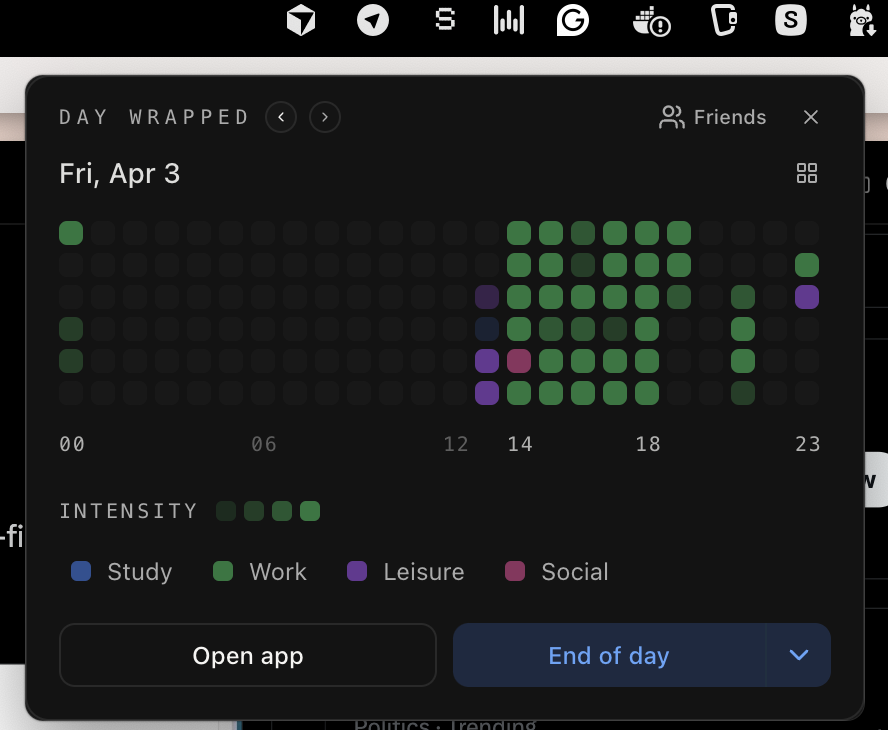The image size is (888, 730).
Task: Click the 18 hour label
Action: (648, 444)
